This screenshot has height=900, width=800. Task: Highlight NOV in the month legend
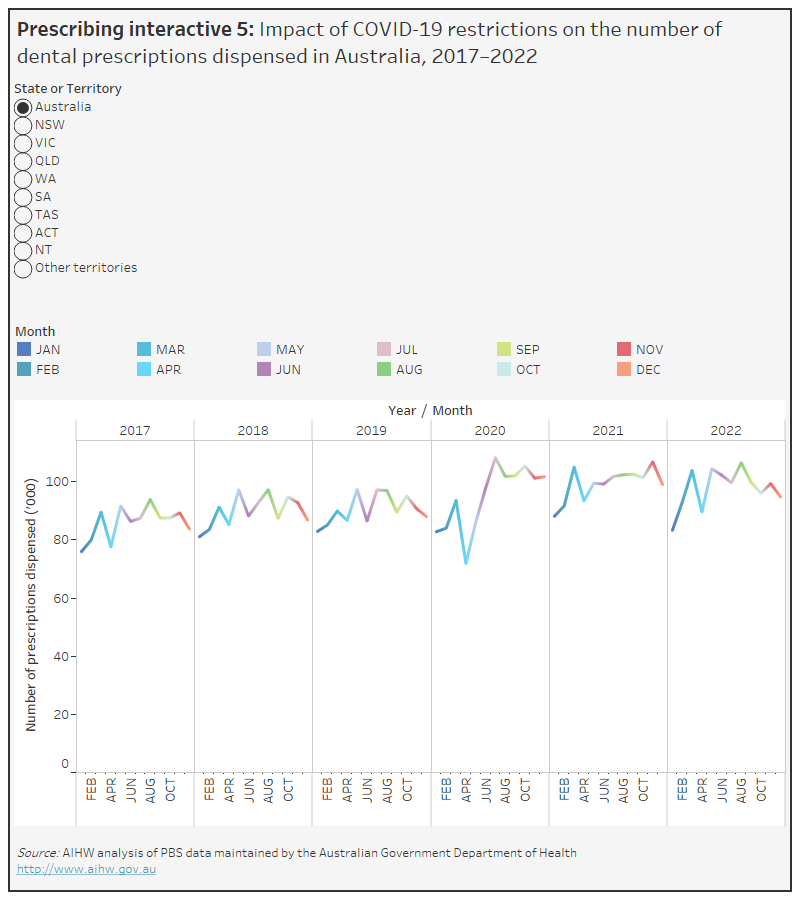click(624, 350)
